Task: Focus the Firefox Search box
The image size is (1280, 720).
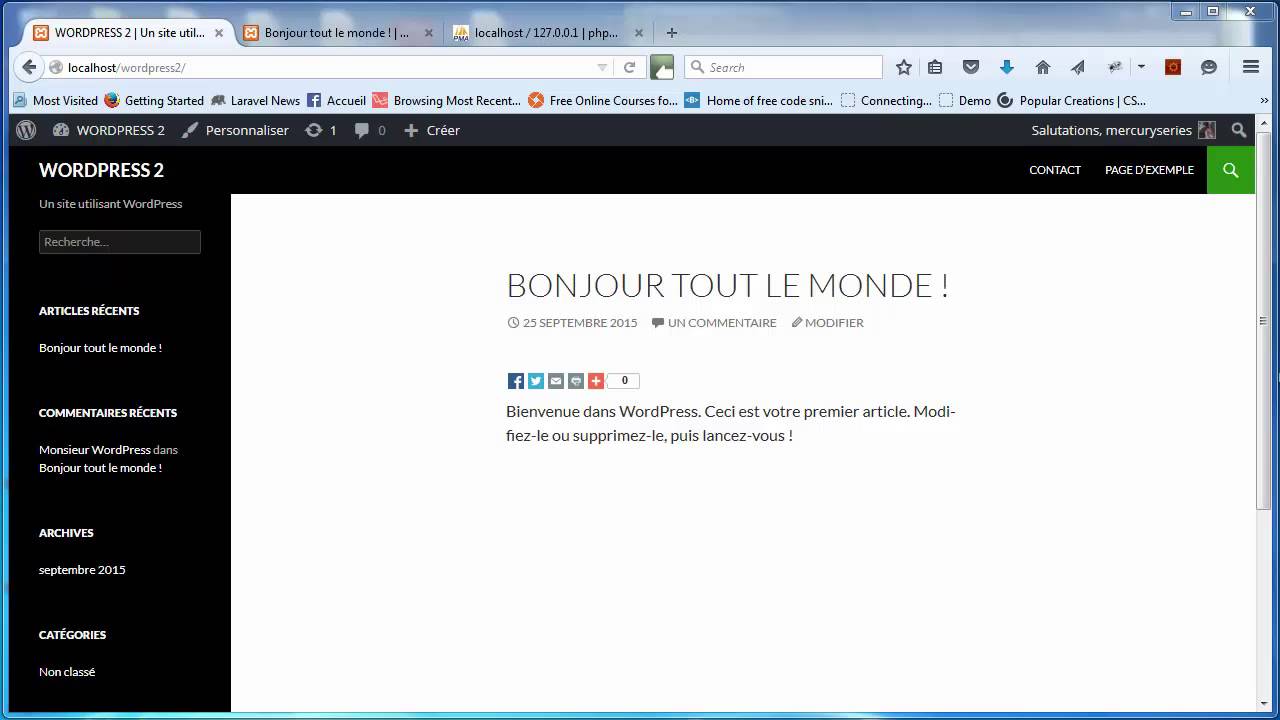Action: coord(784,67)
